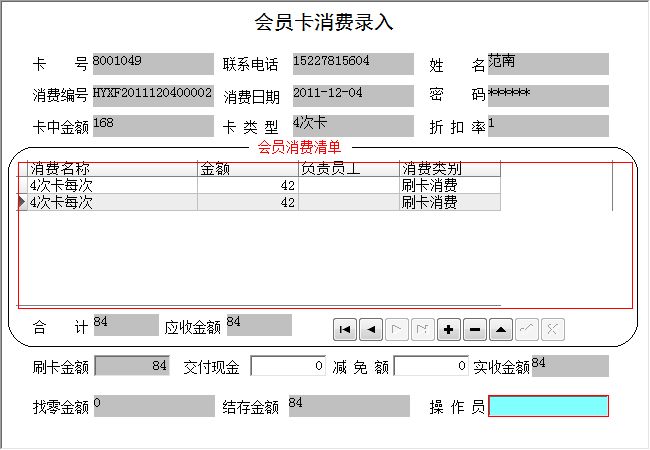The height and width of the screenshot is (450, 650).
Task: Click the 金额 column header
Action: tap(247, 169)
